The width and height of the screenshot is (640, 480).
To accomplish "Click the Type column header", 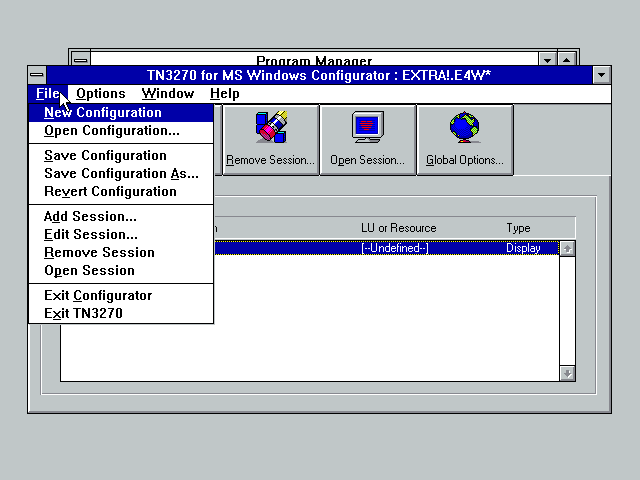I will pos(518,228).
